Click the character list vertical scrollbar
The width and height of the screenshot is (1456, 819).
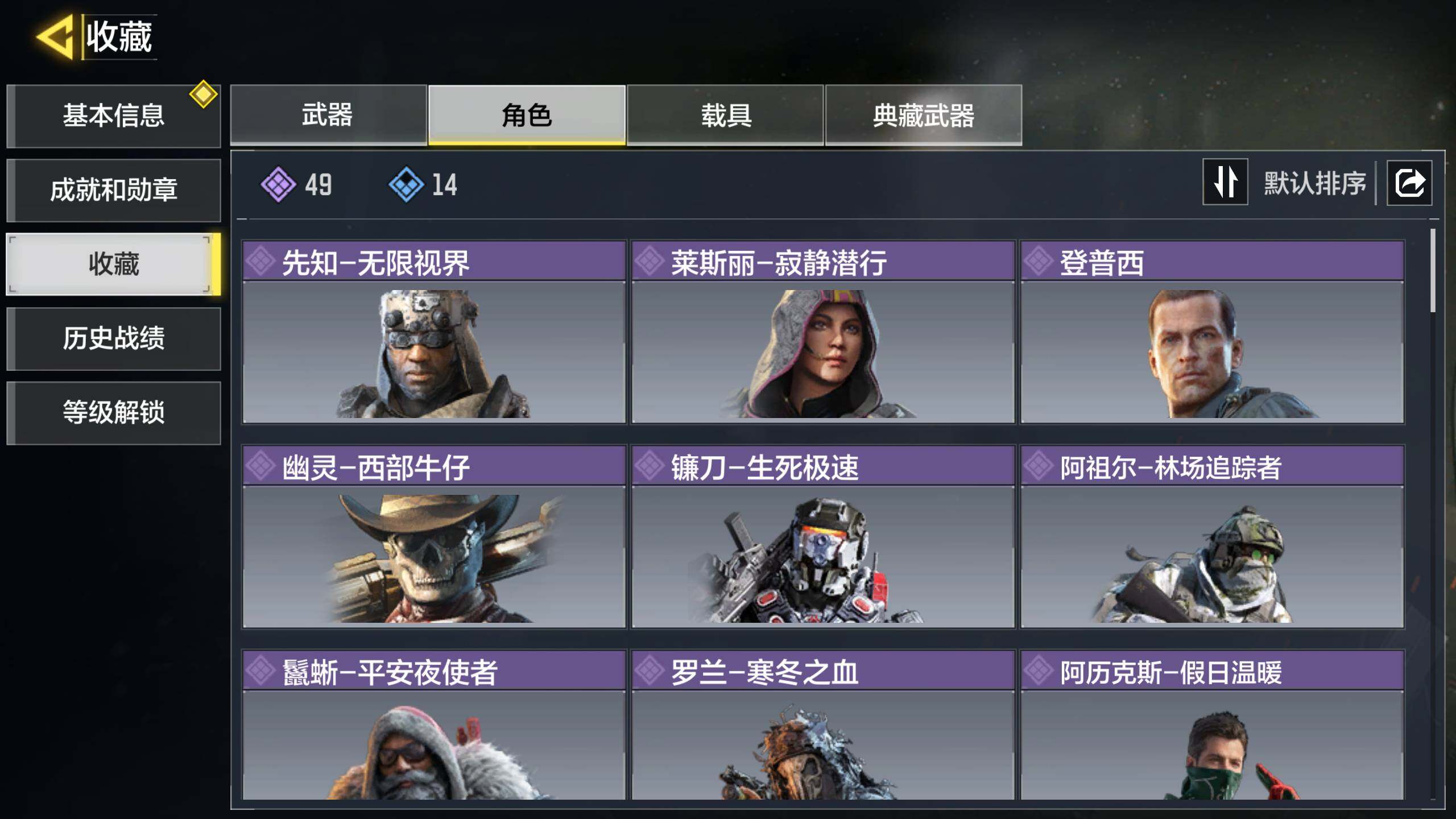pyautogui.click(x=1433, y=270)
